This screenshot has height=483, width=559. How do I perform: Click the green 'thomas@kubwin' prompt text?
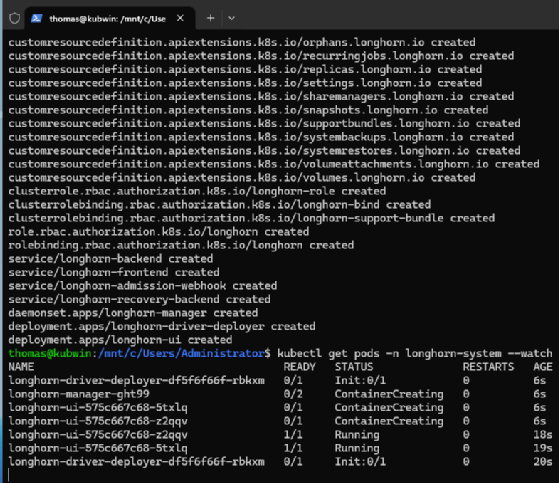pos(50,354)
